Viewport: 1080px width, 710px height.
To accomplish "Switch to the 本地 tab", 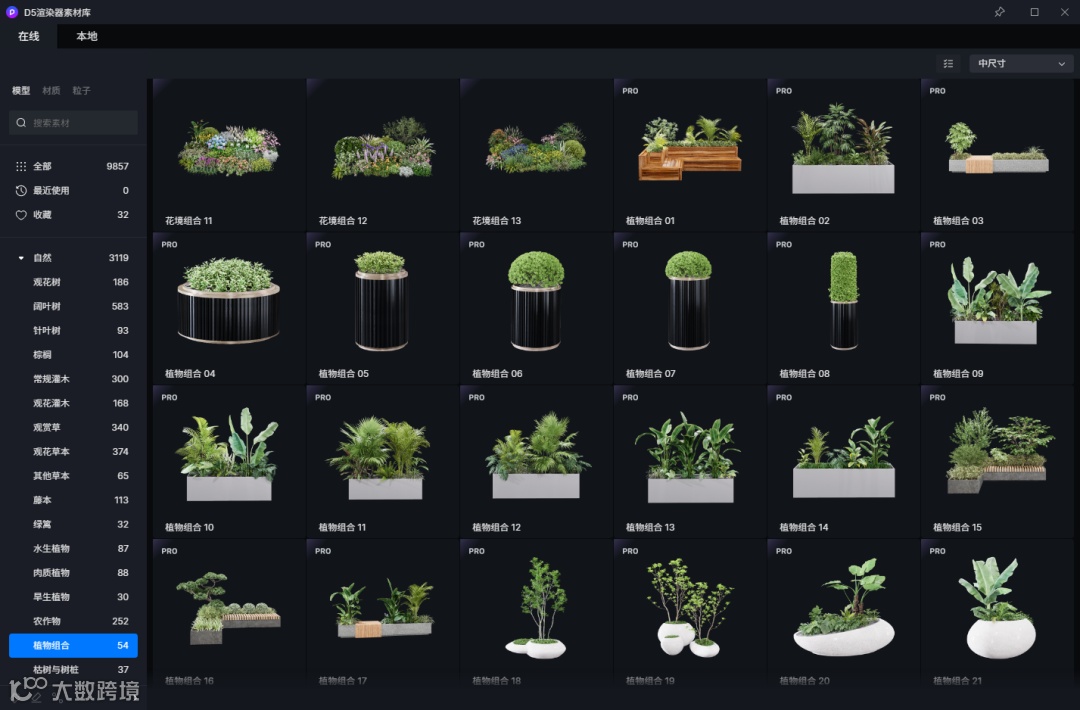I will tap(87, 36).
